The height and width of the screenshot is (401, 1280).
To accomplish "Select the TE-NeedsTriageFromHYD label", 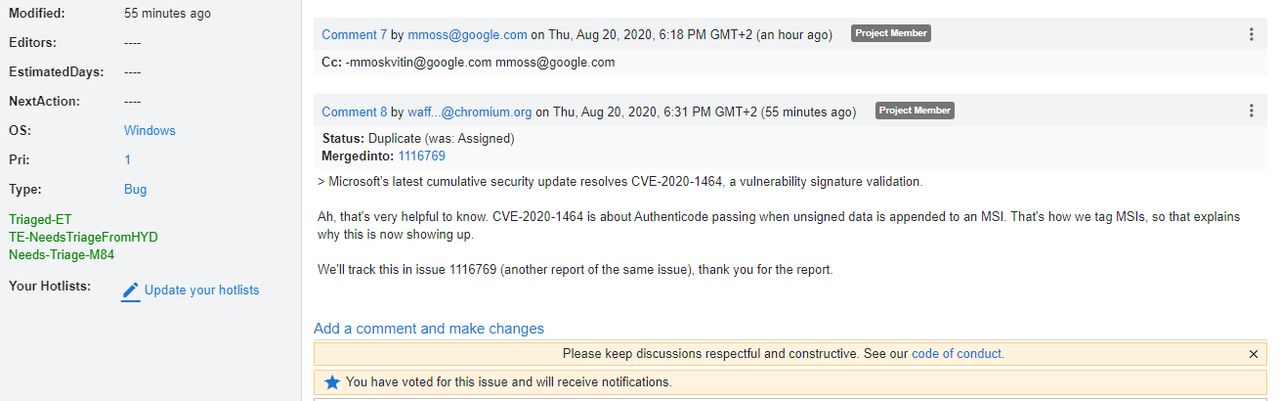I will 83,237.
